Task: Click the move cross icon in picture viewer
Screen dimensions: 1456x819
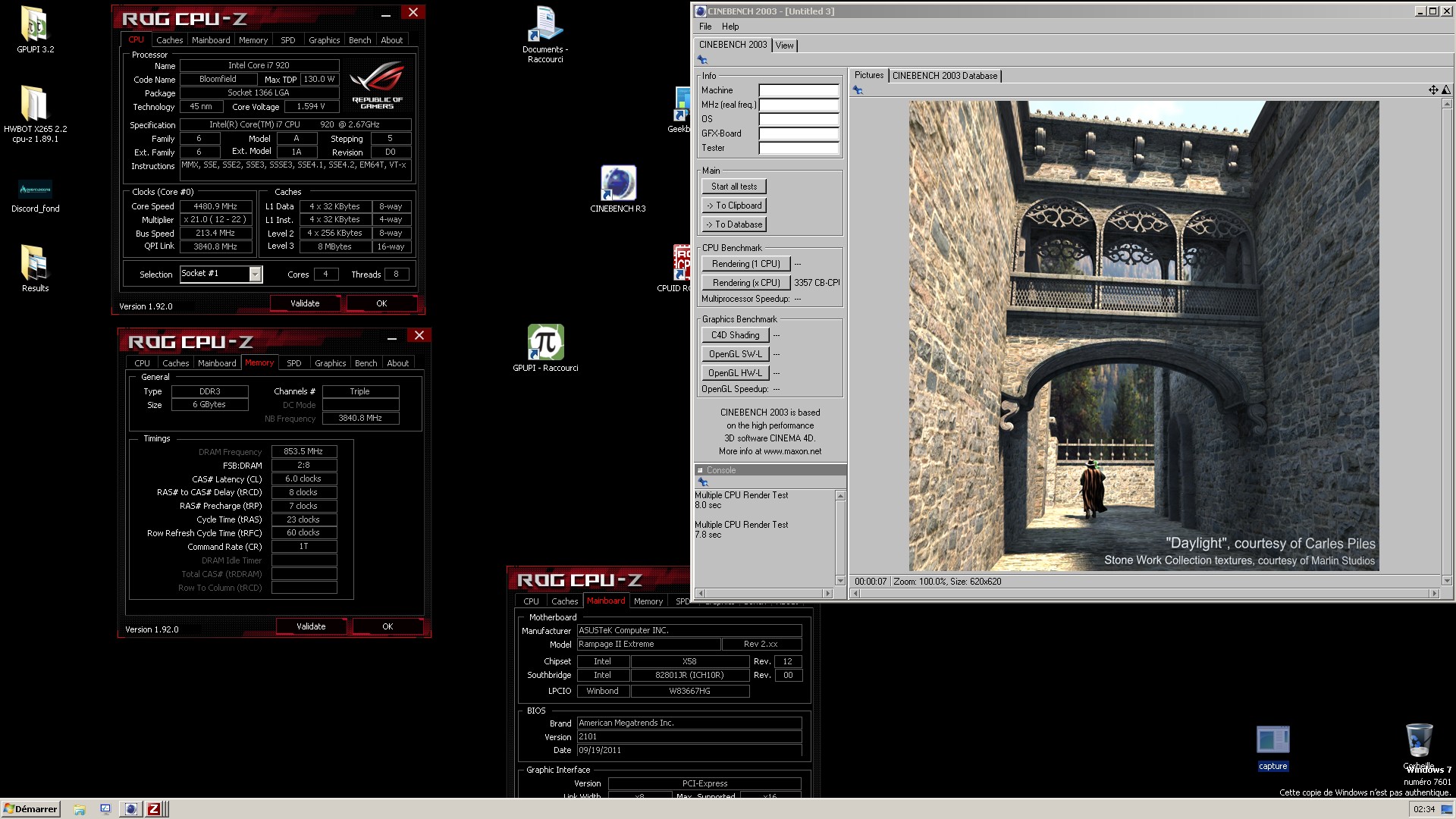Action: click(x=1433, y=89)
